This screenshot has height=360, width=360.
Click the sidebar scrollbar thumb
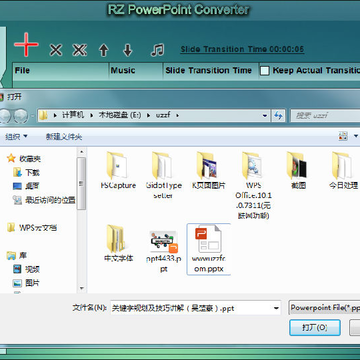(x=81, y=184)
